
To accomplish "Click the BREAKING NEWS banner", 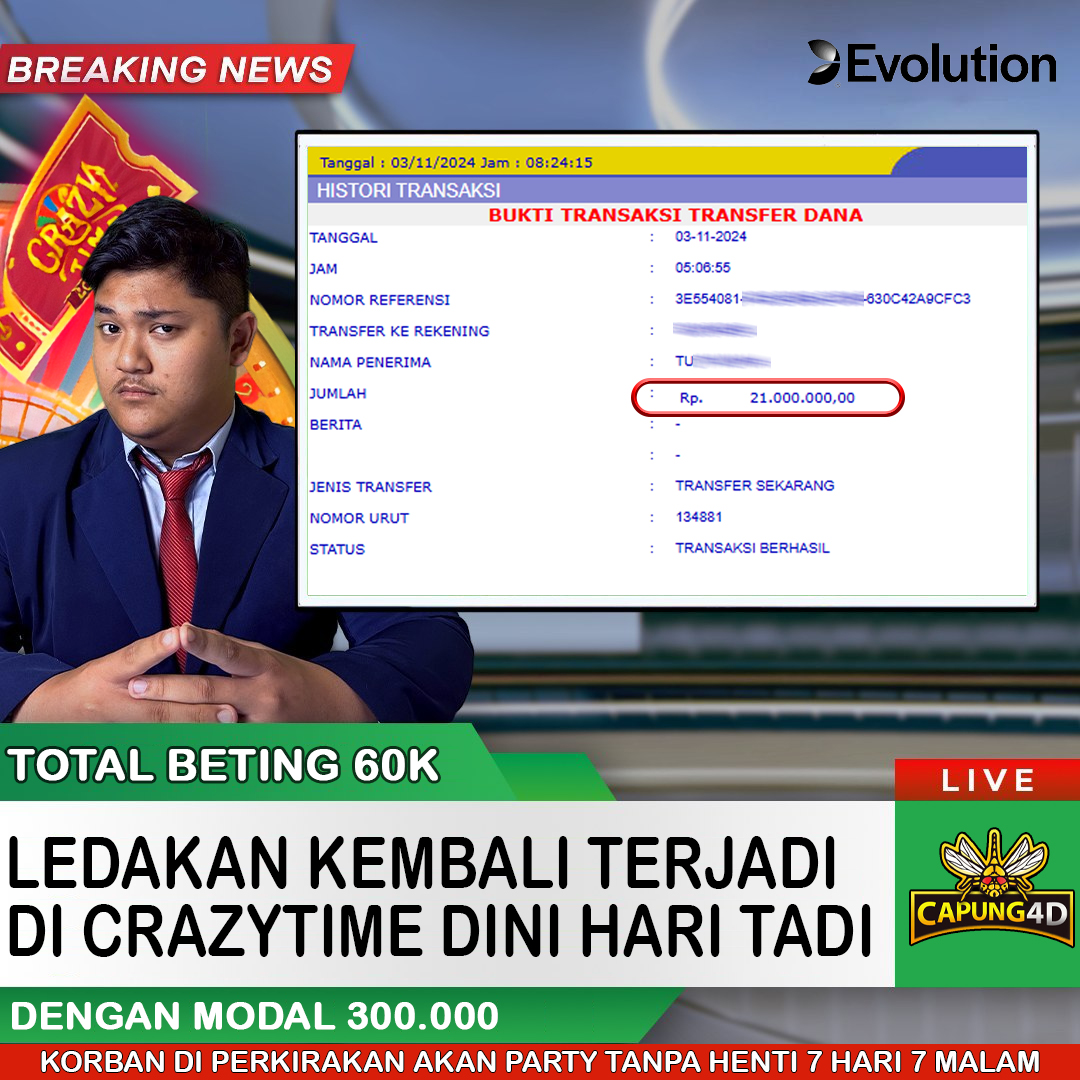I will pyautogui.click(x=172, y=69).
